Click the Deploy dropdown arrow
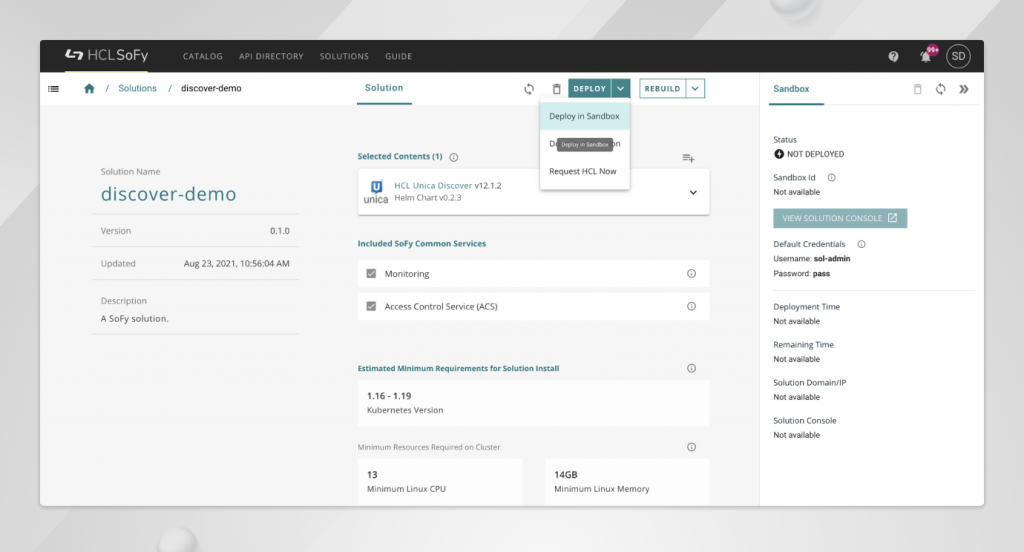1024x552 pixels. point(621,89)
